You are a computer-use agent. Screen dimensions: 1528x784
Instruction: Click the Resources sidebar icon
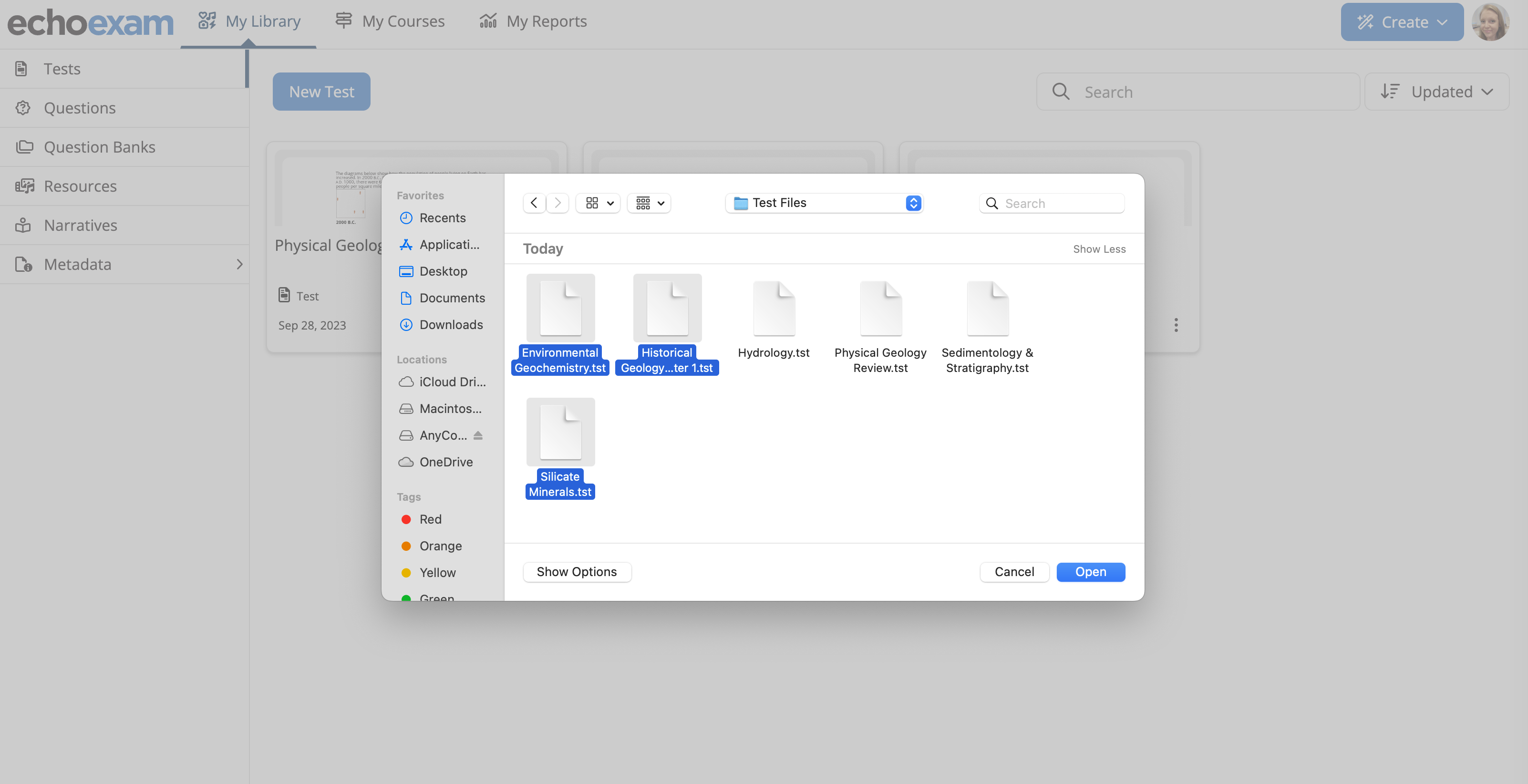(x=24, y=185)
